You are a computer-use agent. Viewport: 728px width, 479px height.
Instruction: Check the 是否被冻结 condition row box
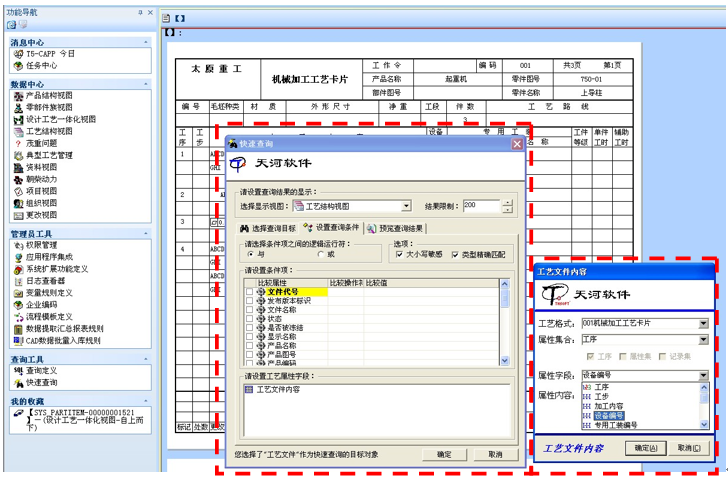(x=249, y=328)
